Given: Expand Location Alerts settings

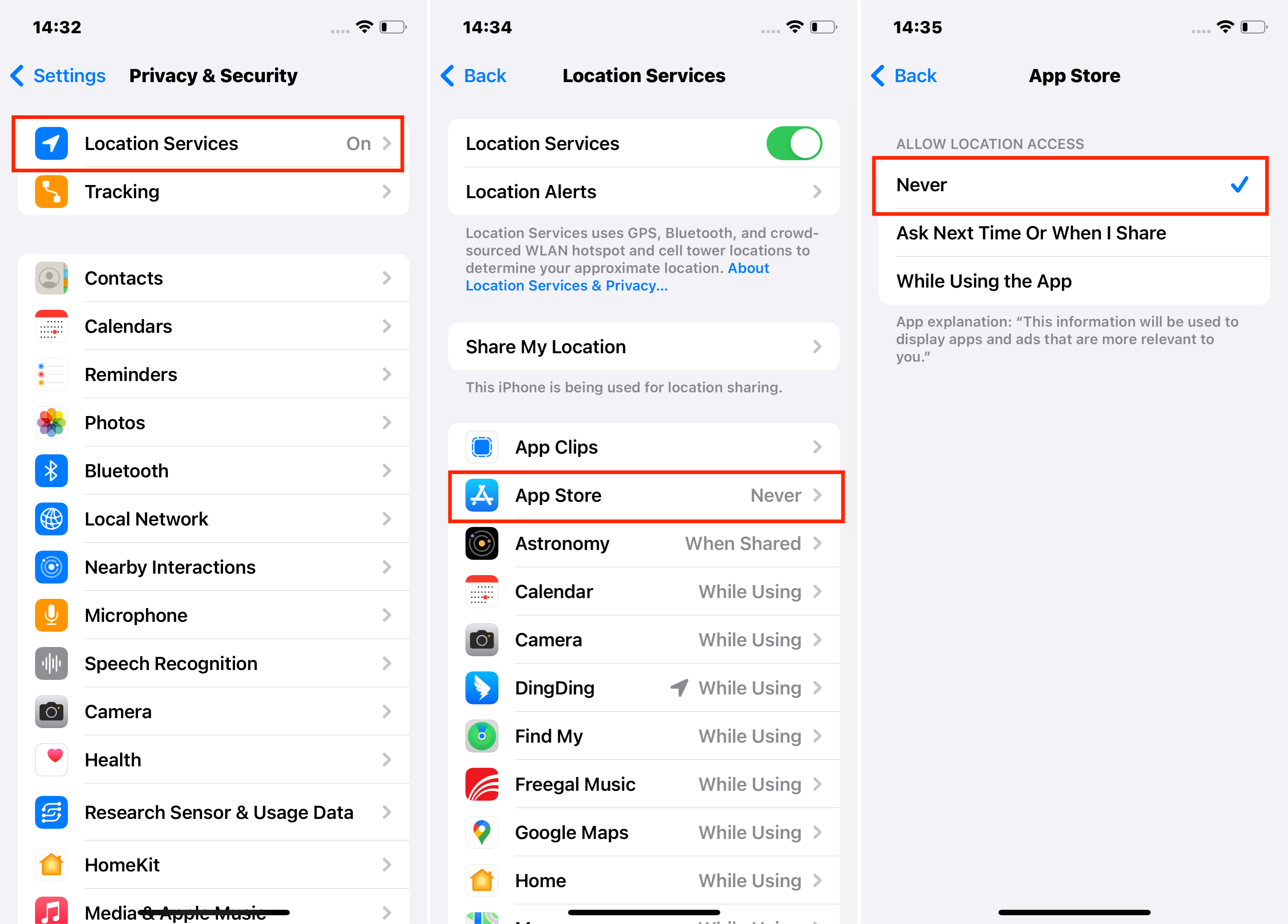Looking at the screenshot, I should point(645,190).
